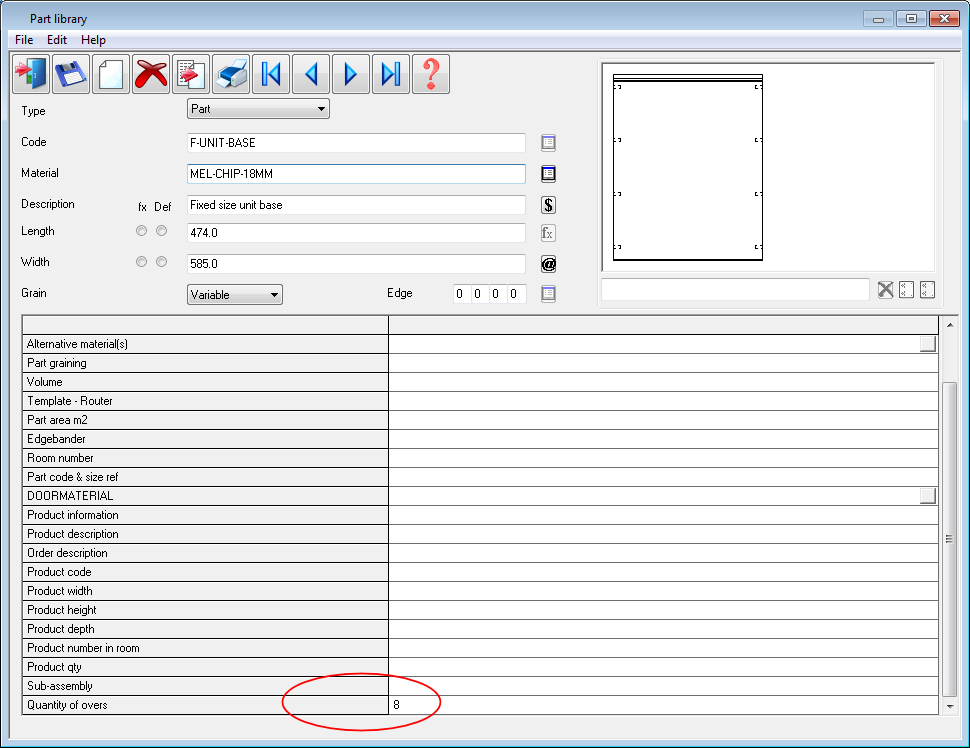Select the Part graining row
Image resolution: width=970 pixels, height=748 pixels.
(x=480, y=363)
